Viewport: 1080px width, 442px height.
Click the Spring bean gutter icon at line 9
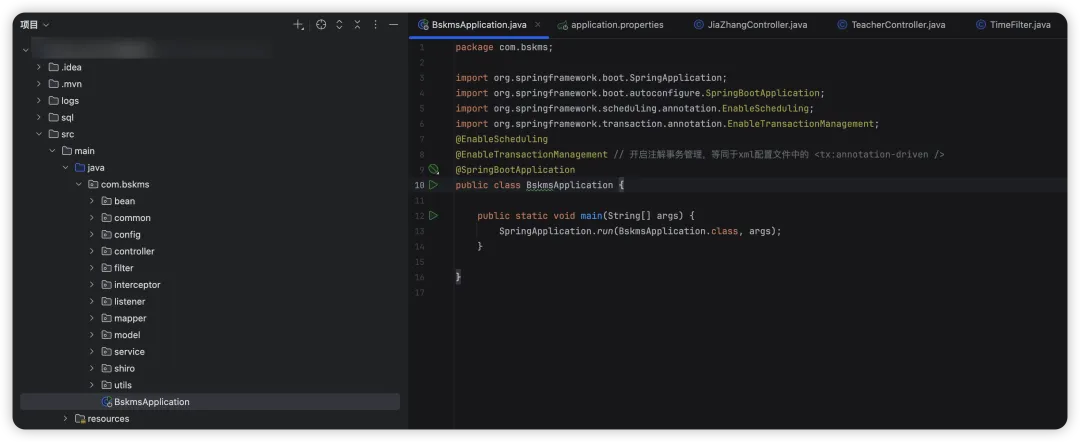pyautogui.click(x=433, y=169)
